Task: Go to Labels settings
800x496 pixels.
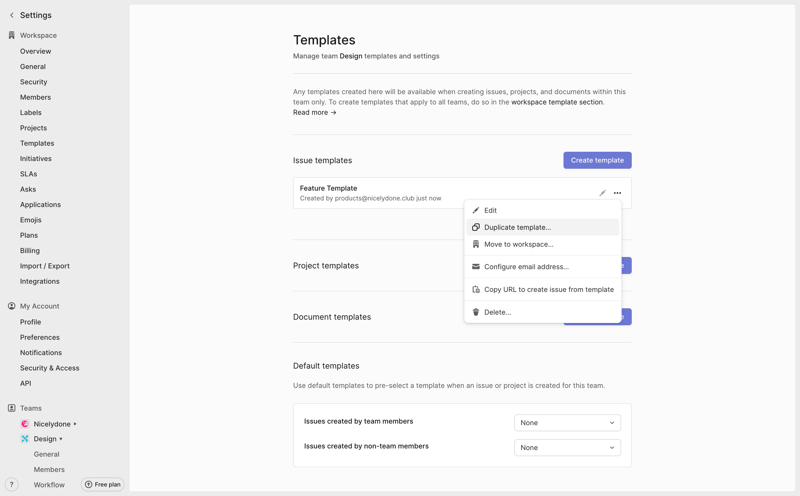Action: click(x=31, y=112)
